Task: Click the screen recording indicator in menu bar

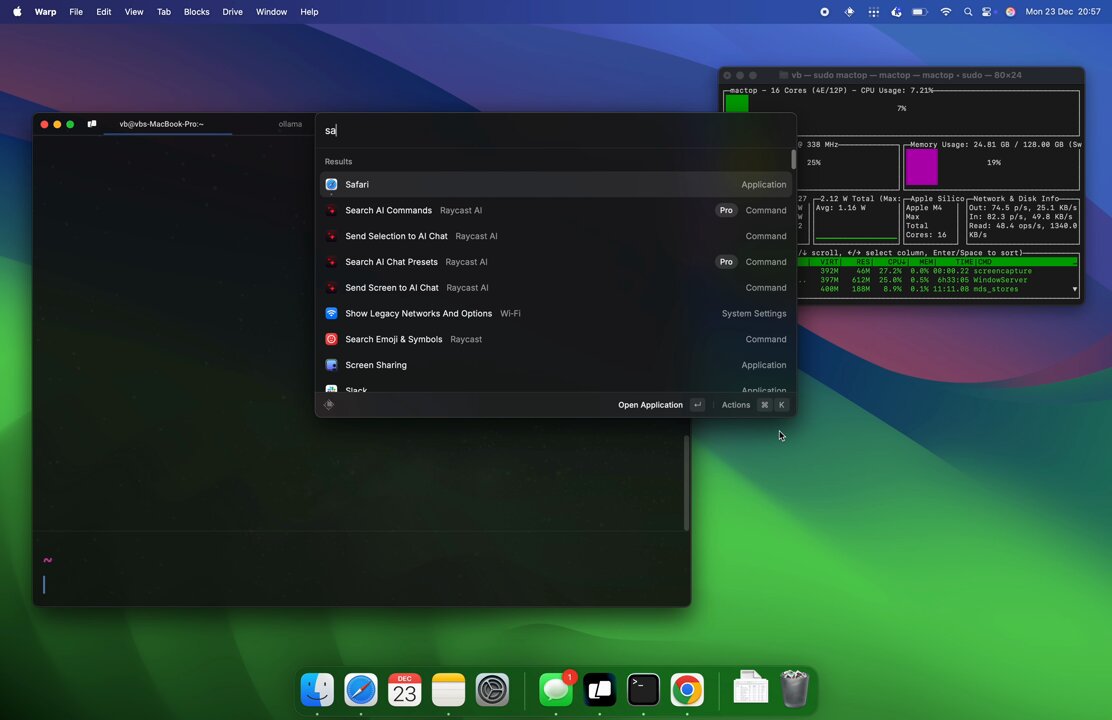Action: click(x=824, y=12)
